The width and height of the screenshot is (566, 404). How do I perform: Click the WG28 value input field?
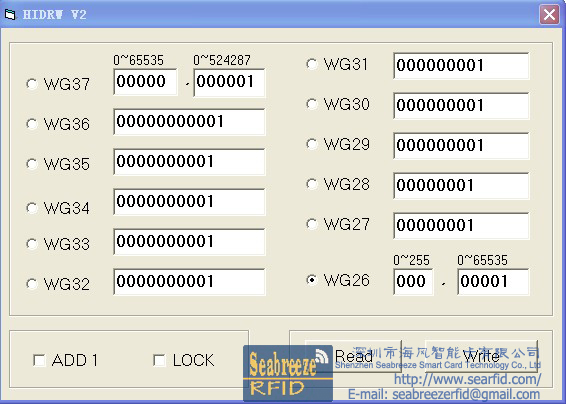(x=461, y=186)
